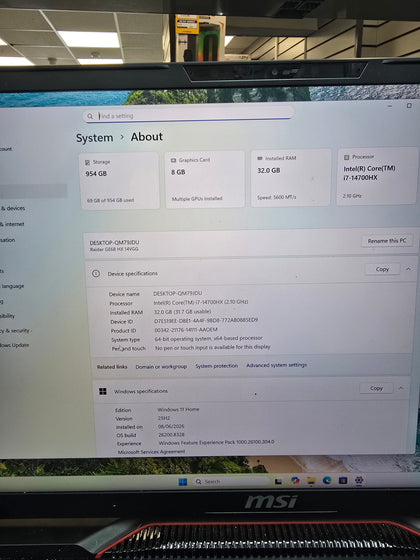This screenshot has height=560, width=420.
Task: Click the Settings gear icon in taskbar
Action: [359, 480]
